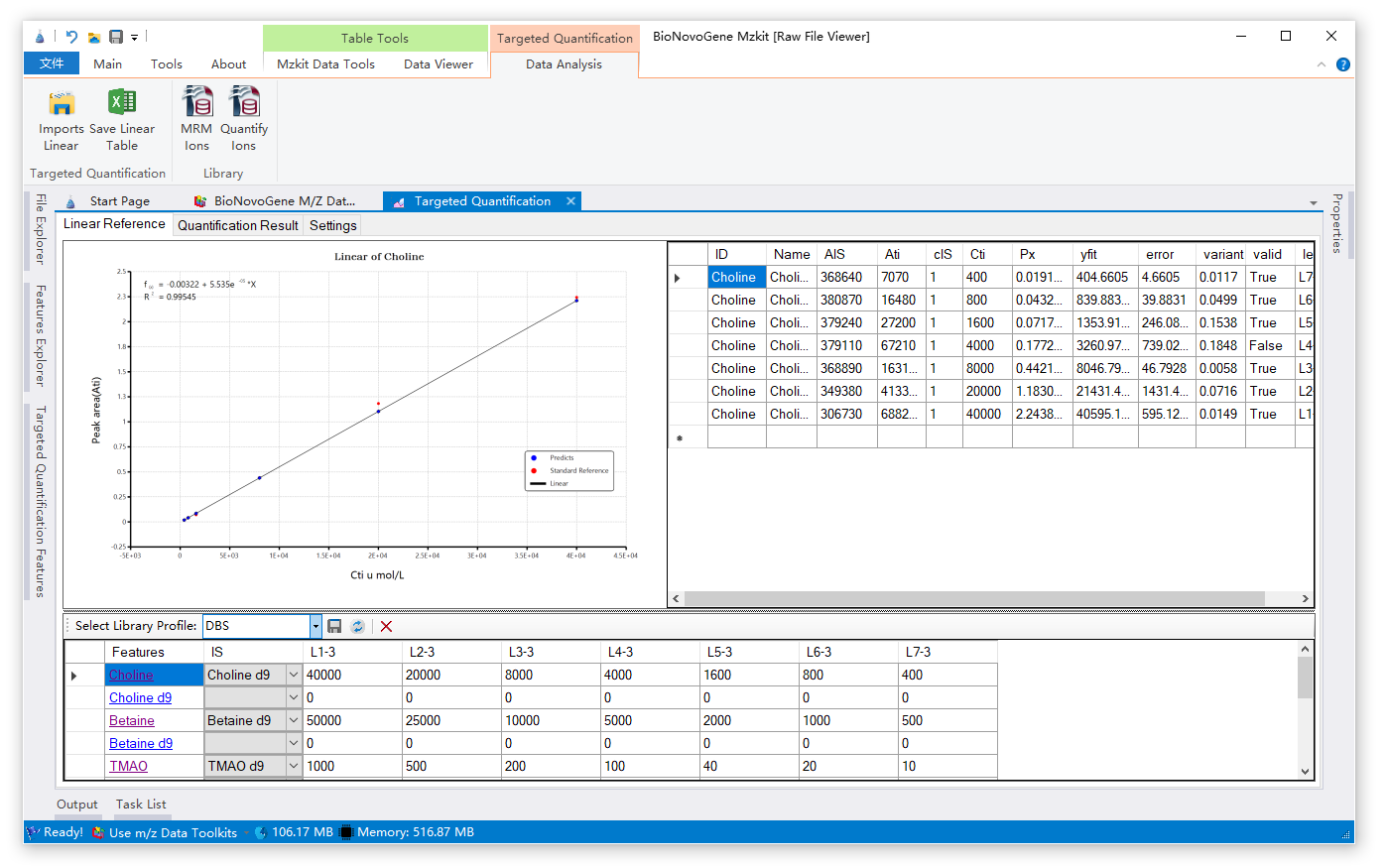Click the valid column header

1270,254
